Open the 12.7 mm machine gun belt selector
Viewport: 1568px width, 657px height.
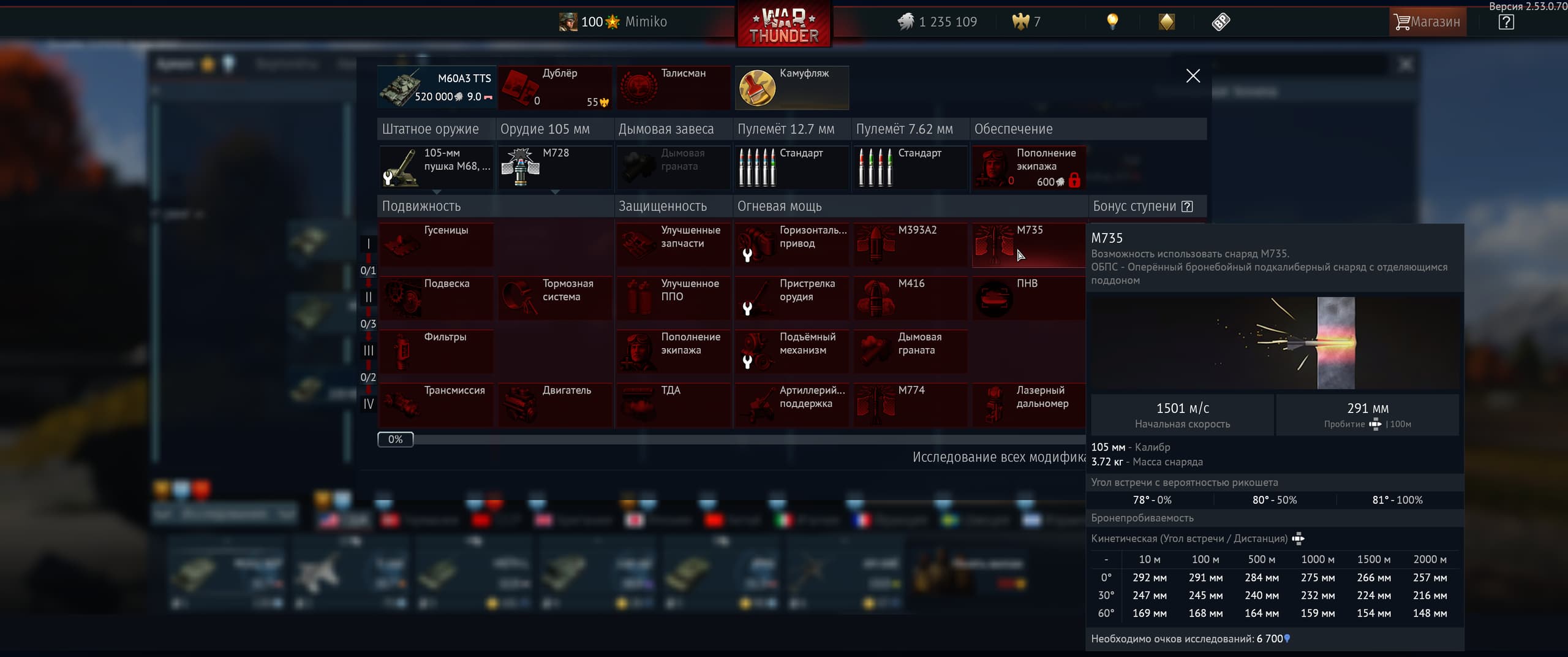click(x=791, y=167)
